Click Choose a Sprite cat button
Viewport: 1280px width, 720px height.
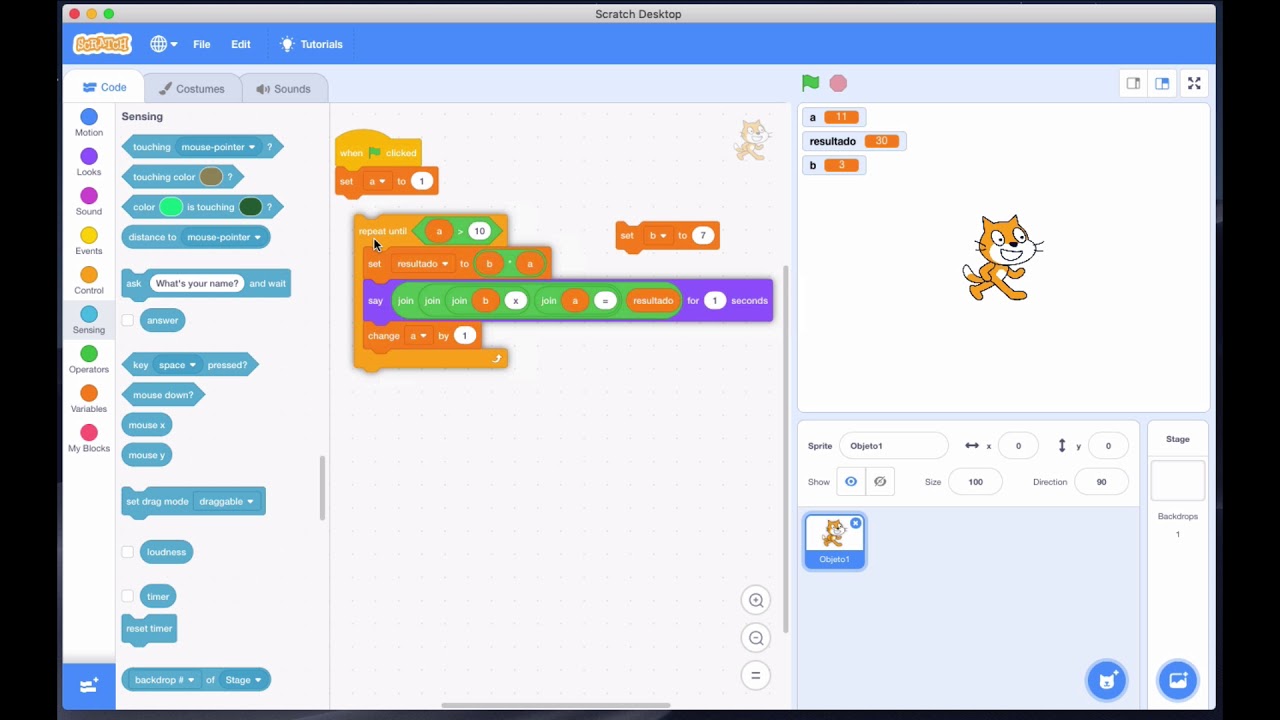tap(1107, 681)
